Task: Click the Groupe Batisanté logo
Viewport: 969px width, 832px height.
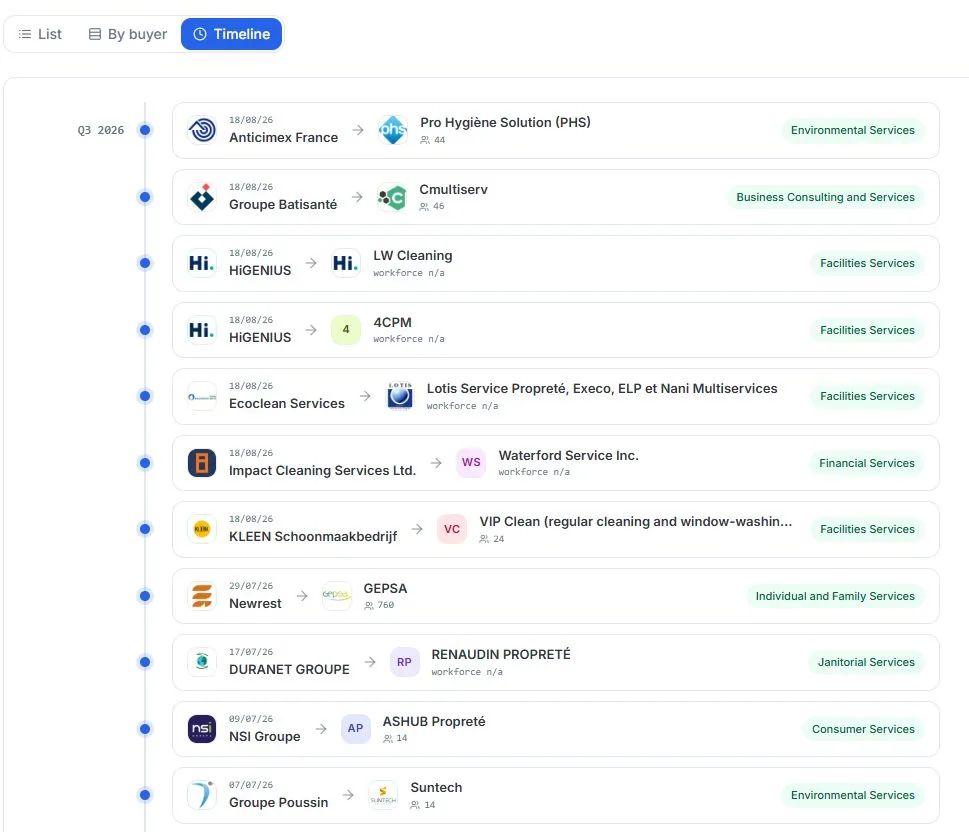Action: pos(202,197)
